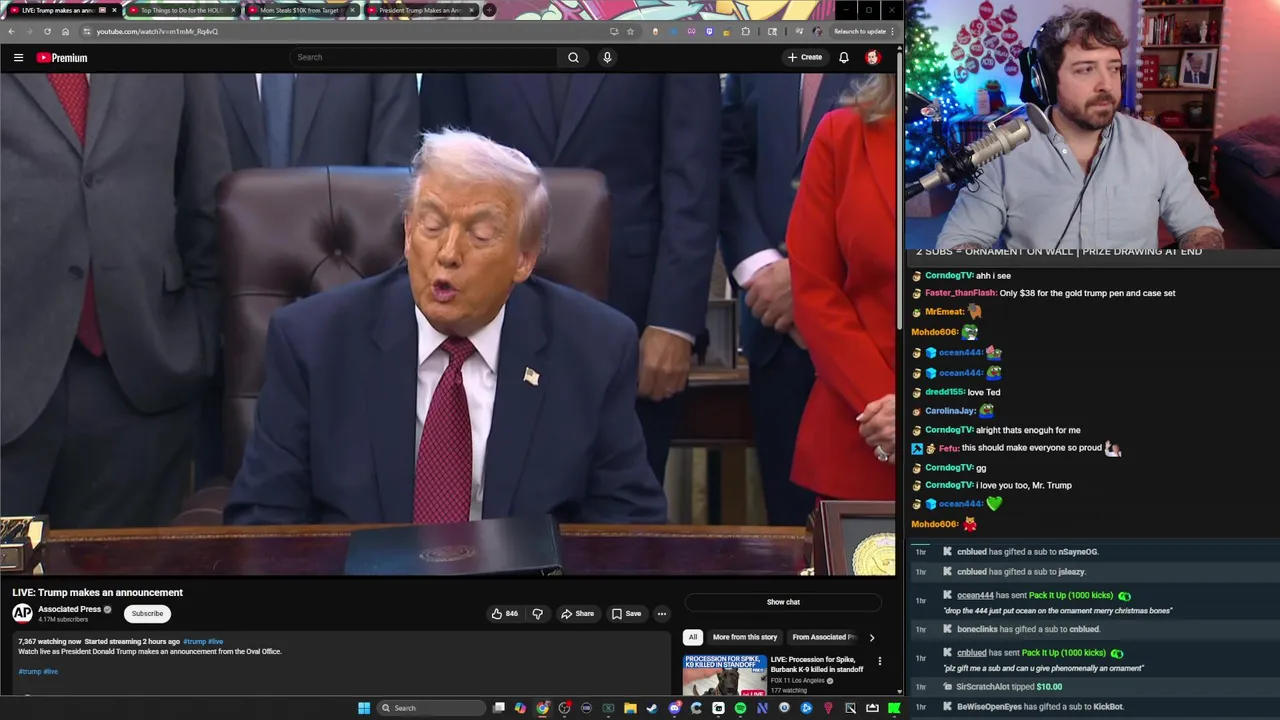Click the browser back arrow
The height and width of the screenshot is (720, 1280).
(11, 31)
